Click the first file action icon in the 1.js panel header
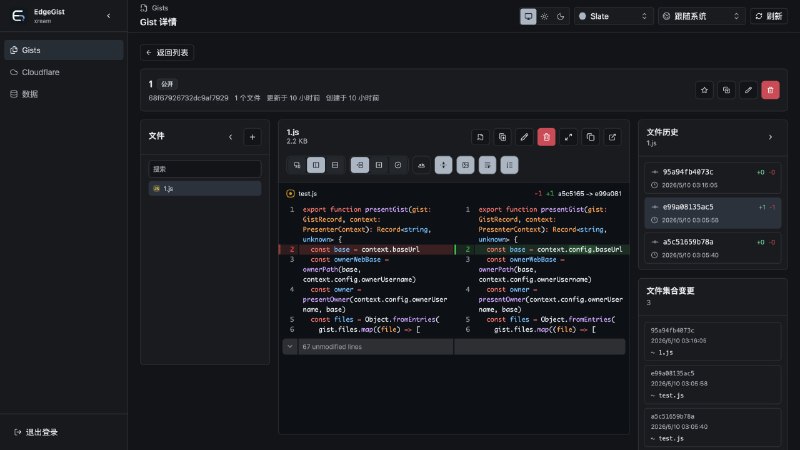The height and width of the screenshot is (450, 800). pos(480,137)
